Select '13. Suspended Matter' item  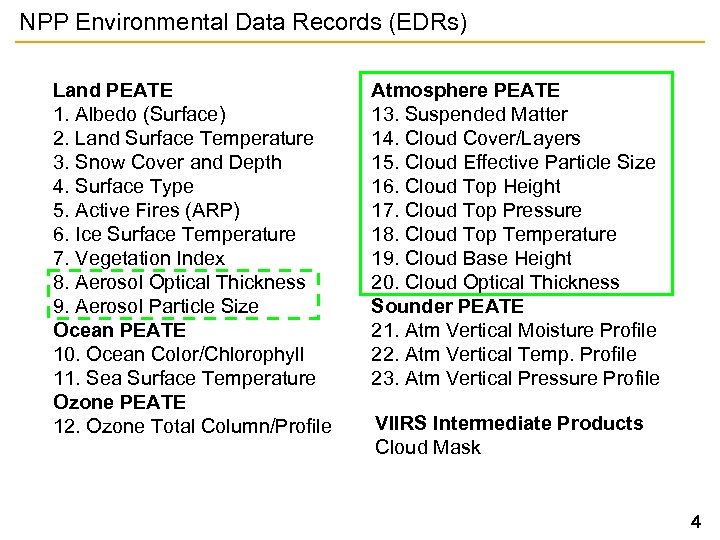click(x=470, y=114)
